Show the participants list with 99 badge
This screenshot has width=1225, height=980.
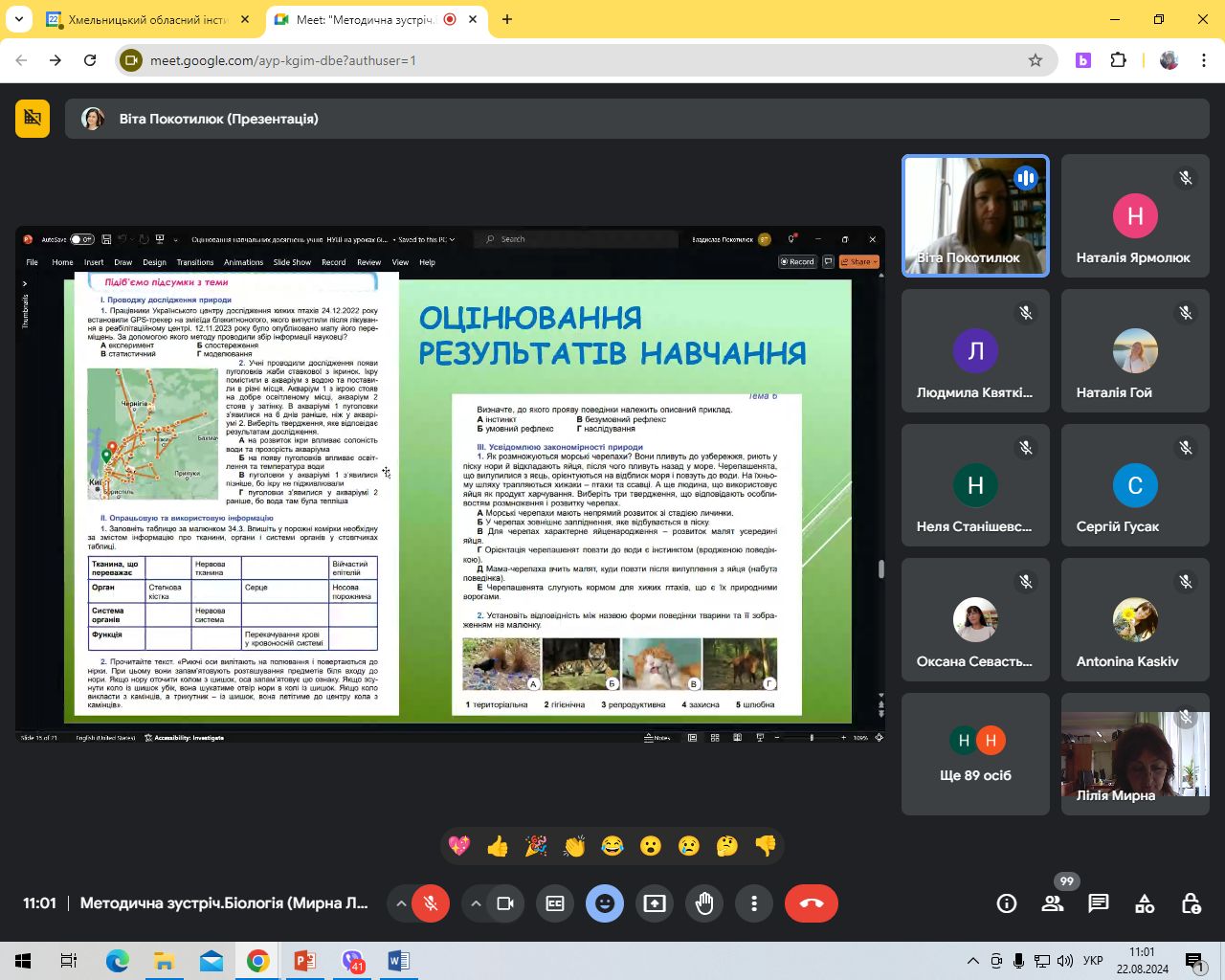pos(1053,903)
